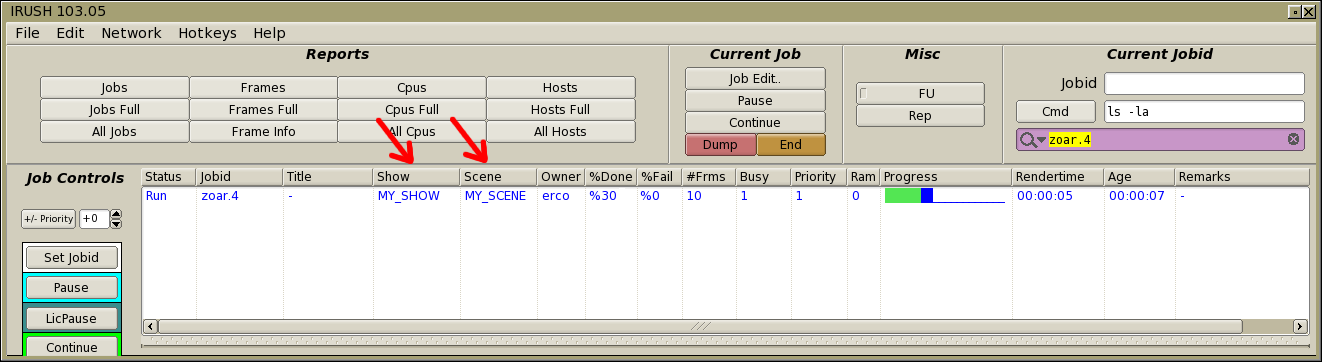
Task: Sort by the Rendertime column header
Action: (x=1058, y=177)
